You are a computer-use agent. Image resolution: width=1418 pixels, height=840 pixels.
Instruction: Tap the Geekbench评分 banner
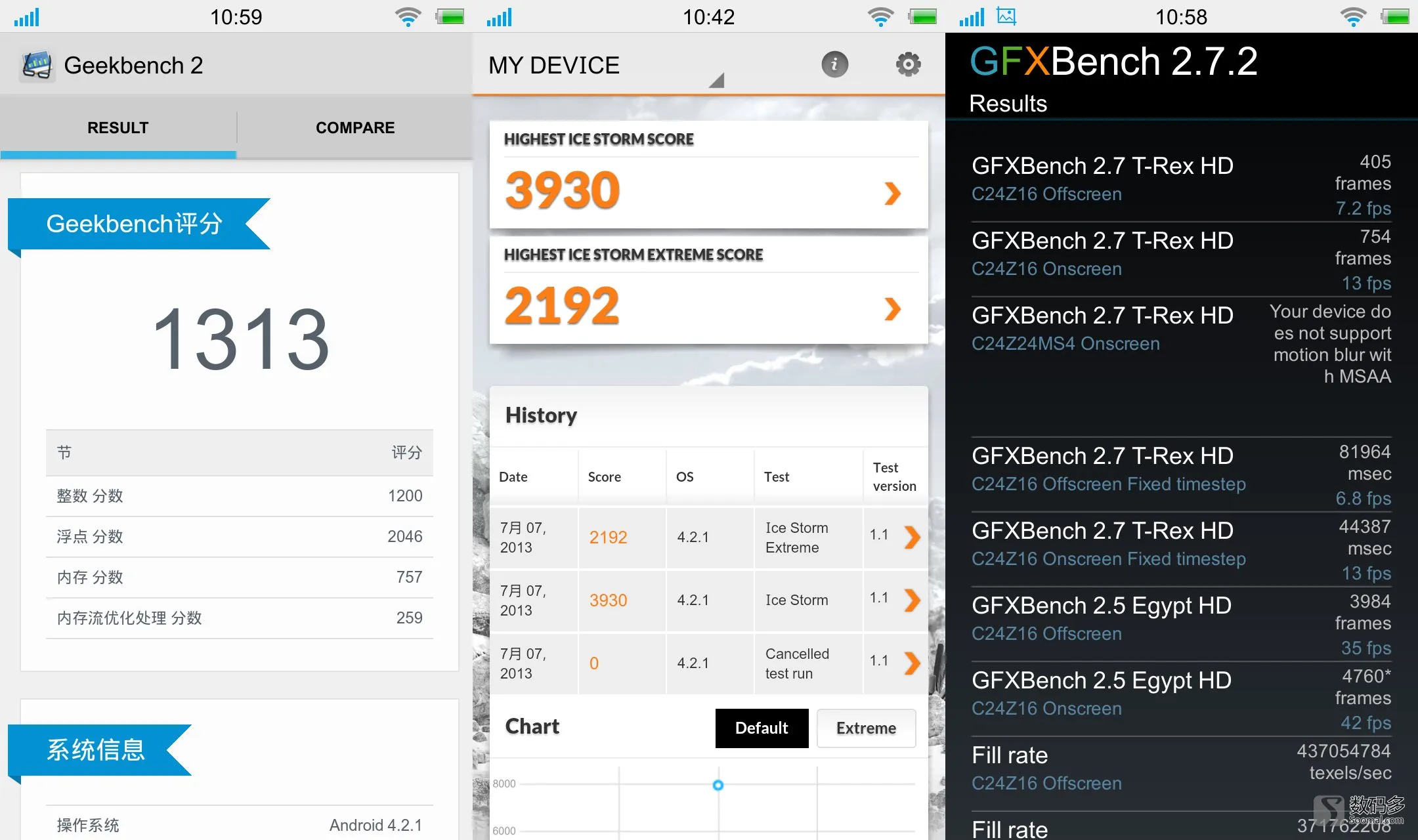click(x=139, y=224)
